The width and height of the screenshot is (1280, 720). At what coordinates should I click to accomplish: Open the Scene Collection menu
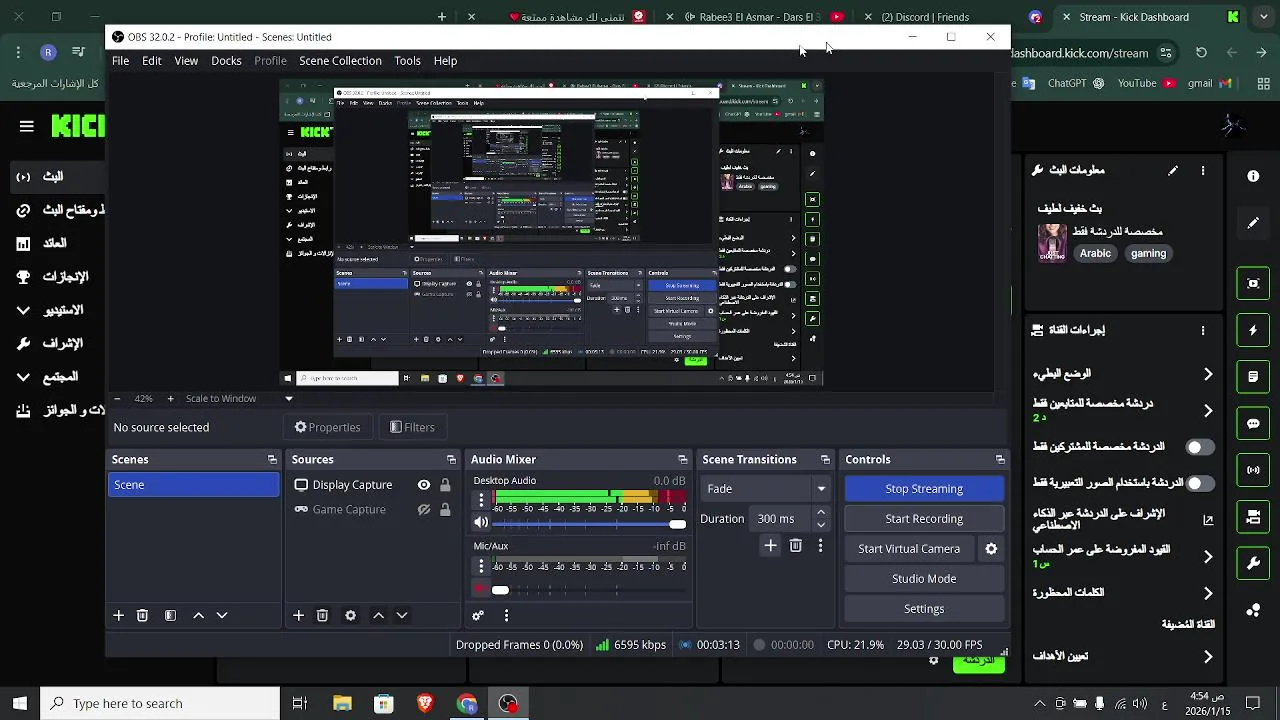pyautogui.click(x=340, y=60)
